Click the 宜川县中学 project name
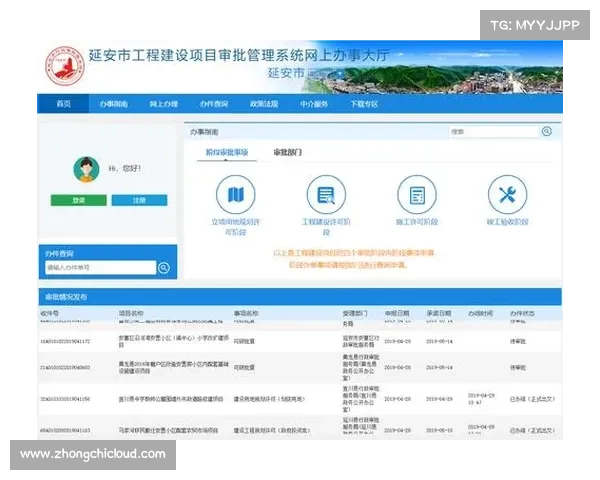 click(x=171, y=399)
